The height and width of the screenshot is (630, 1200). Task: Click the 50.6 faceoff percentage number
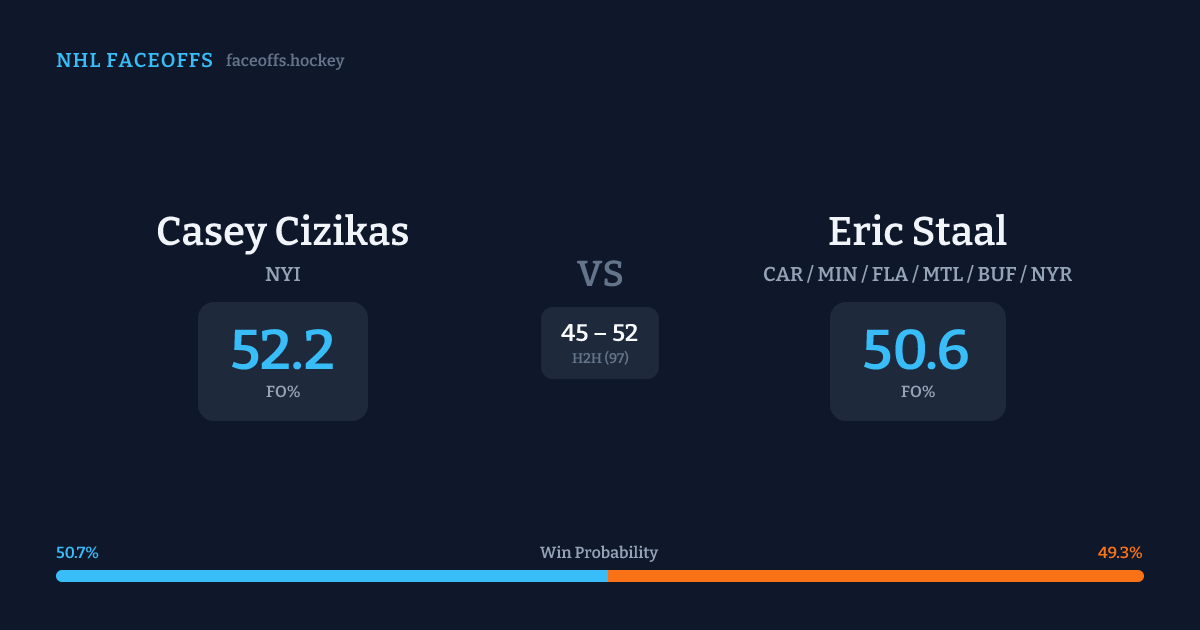coord(916,350)
